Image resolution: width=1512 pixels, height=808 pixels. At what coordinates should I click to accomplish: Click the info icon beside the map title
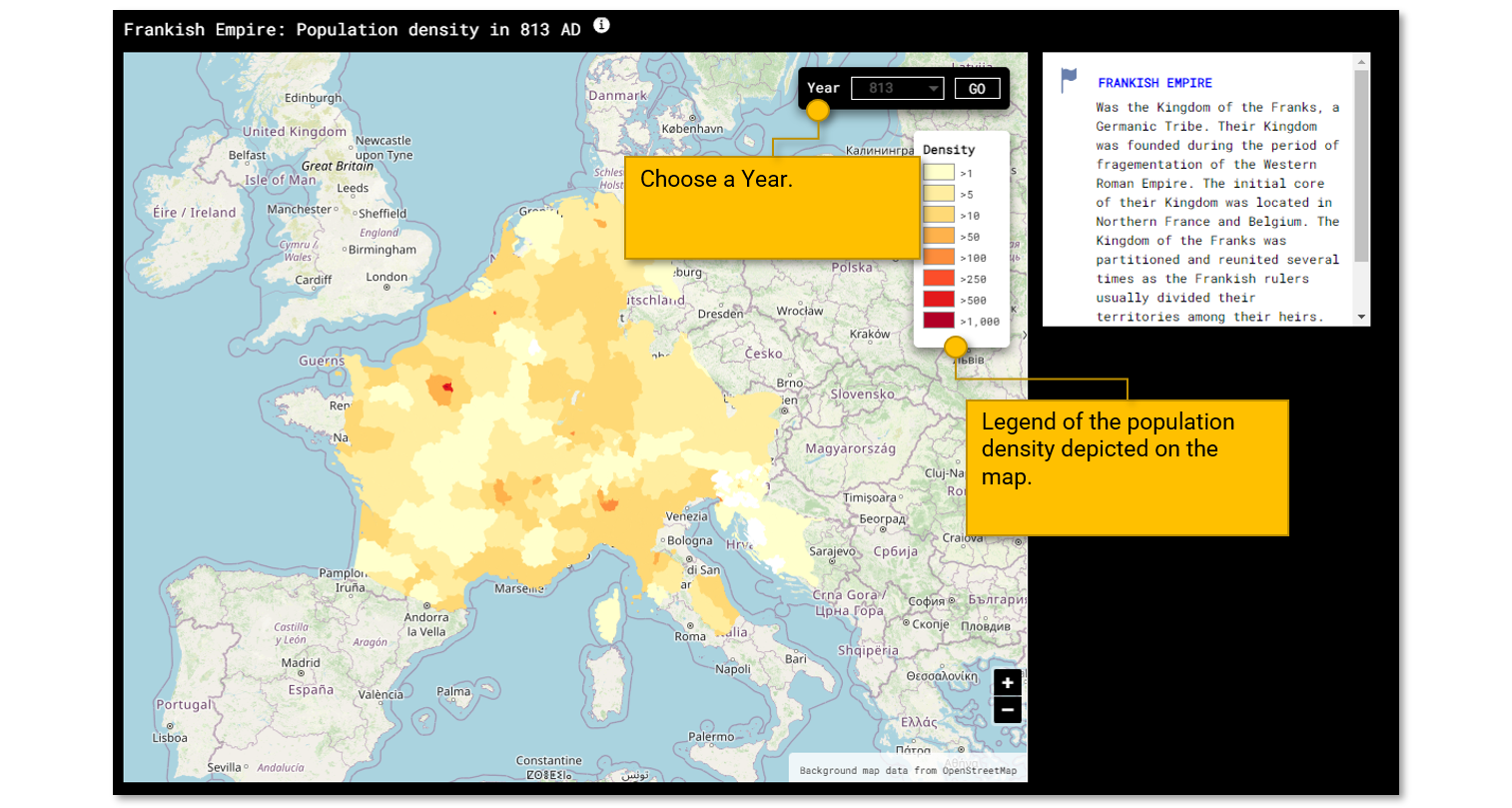tap(601, 25)
